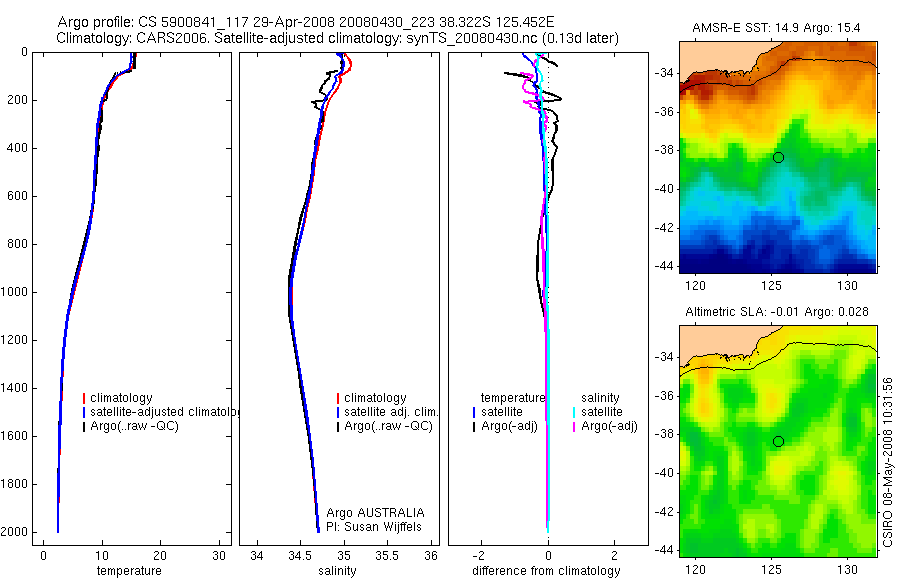
Task: Click the 'salinity' x-axis label
Action: tap(338, 571)
